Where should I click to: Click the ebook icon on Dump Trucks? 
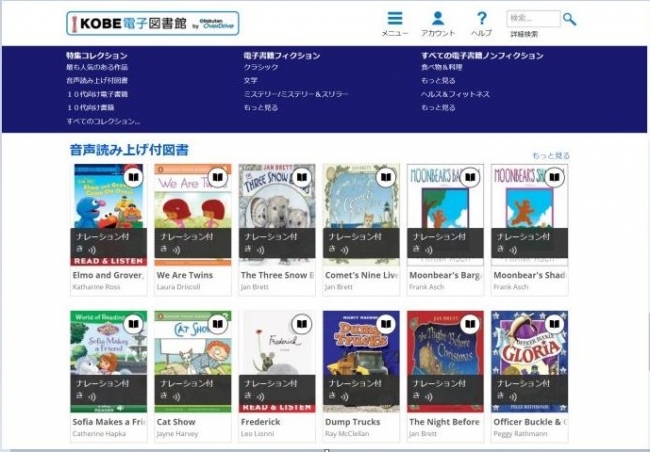point(386,324)
